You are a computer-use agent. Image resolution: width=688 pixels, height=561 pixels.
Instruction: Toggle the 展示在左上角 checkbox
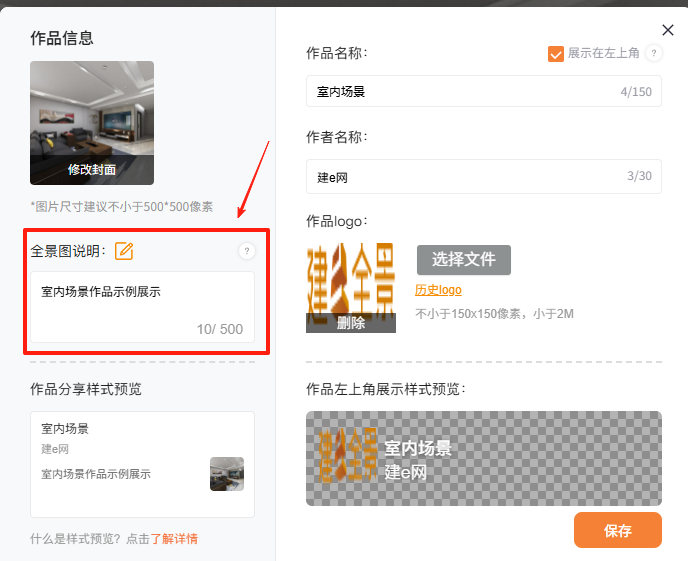pos(556,53)
